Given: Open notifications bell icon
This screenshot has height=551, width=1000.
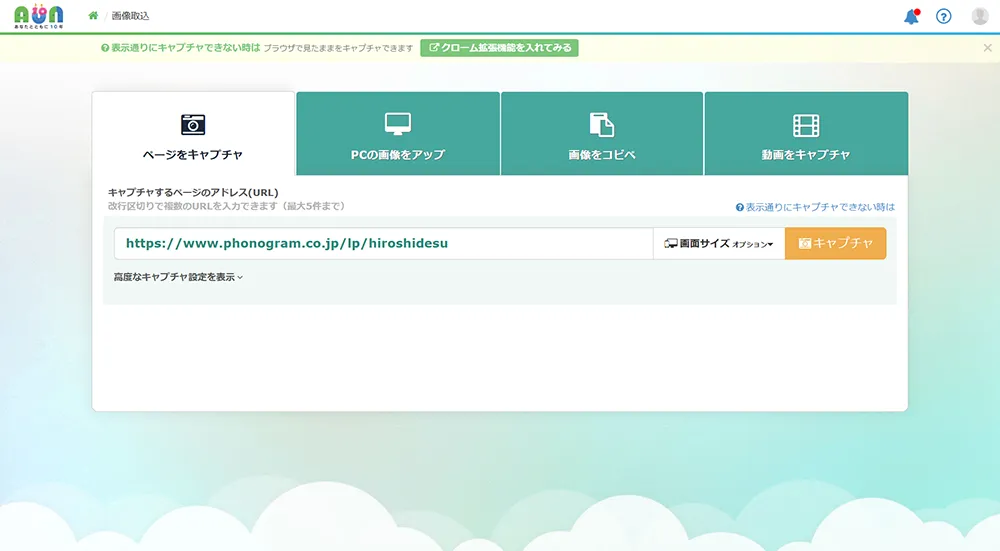Looking at the screenshot, I should [912, 16].
